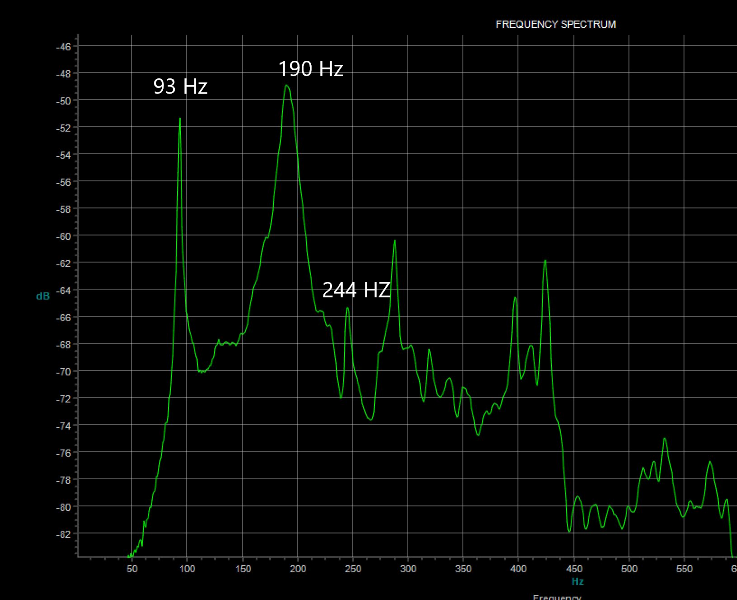
Task: Click the 50 tick on frequency axis
Action: pyautogui.click(x=132, y=569)
